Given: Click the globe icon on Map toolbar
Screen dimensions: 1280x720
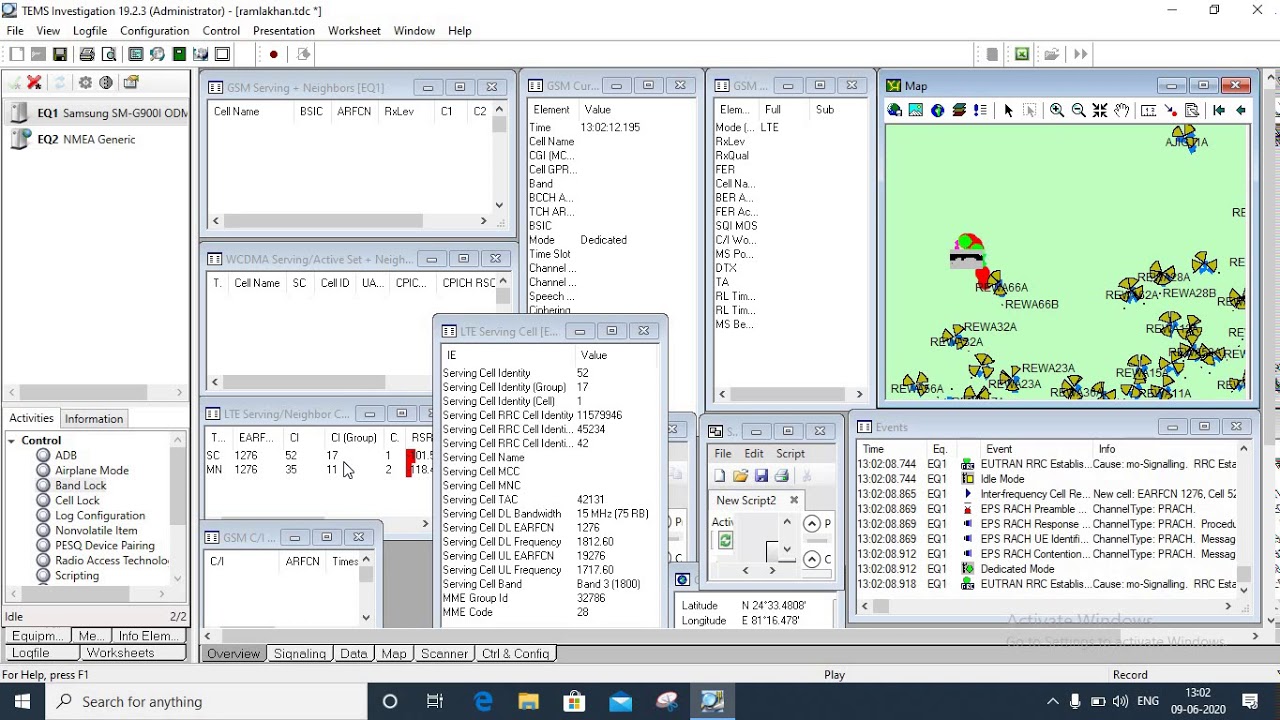Looking at the screenshot, I should (937, 111).
